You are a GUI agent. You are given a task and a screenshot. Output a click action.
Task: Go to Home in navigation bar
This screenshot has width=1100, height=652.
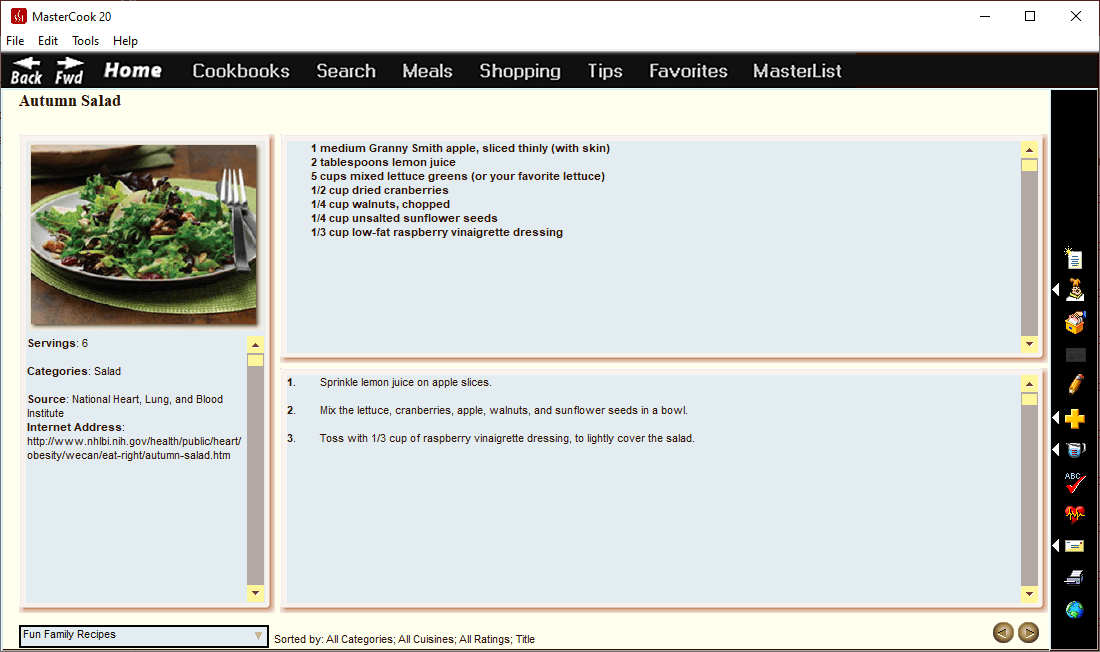pyautogui.click(x=133, y=70)
